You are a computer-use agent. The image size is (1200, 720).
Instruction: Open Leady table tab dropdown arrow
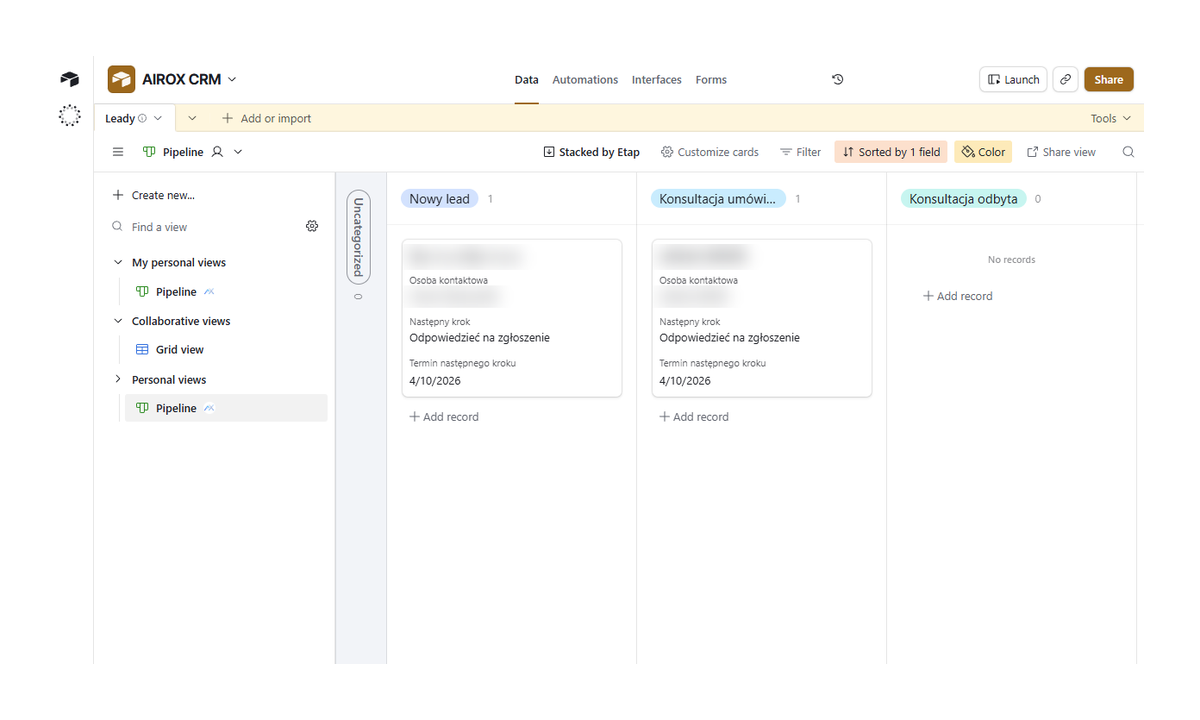point(158,118)
